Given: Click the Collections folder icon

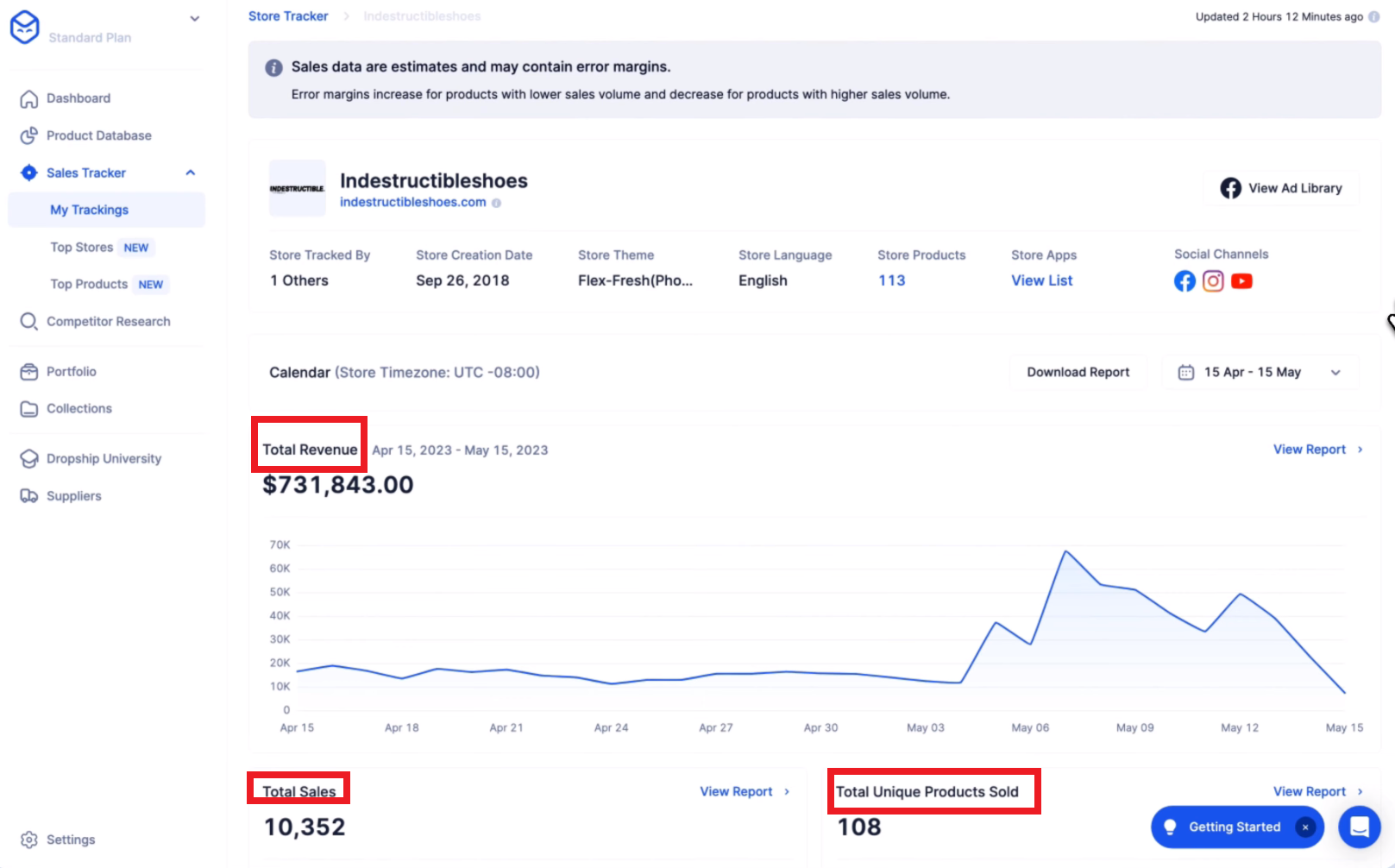Looking at the screenshot, I should coord(29,409).
